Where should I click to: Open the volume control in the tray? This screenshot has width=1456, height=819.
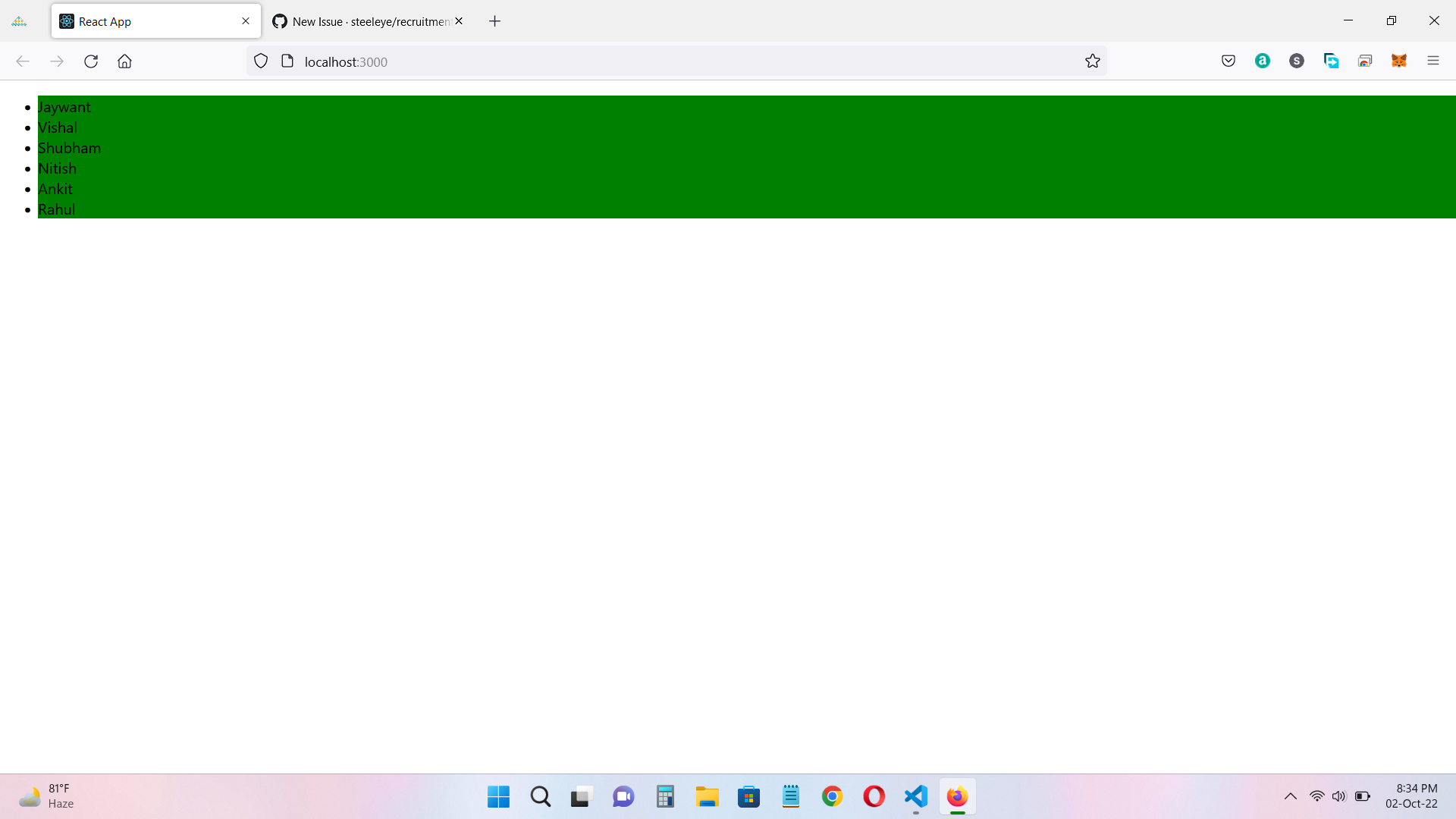1338,797
